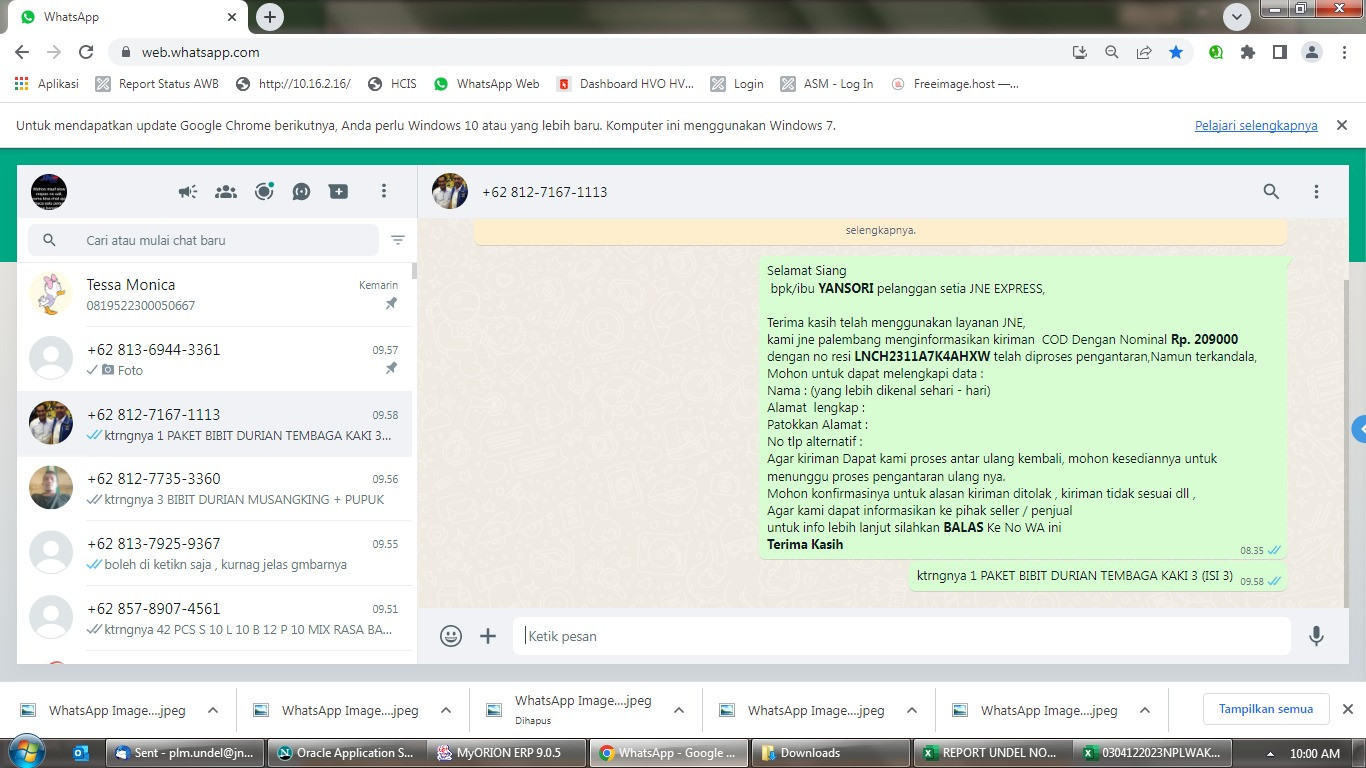Viewport: 1366px width, 768px height.
Task: Click the tracking number LNCH2311A7K4AHXW in the message
Action: point(922,356)
